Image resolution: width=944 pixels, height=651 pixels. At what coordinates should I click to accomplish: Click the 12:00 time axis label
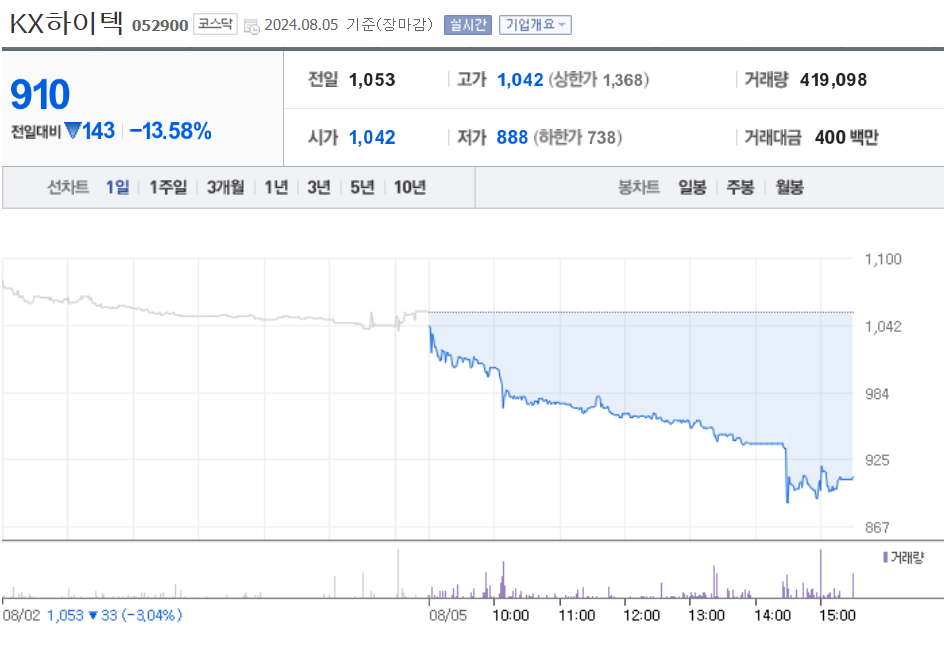click(x=641, y=615)
